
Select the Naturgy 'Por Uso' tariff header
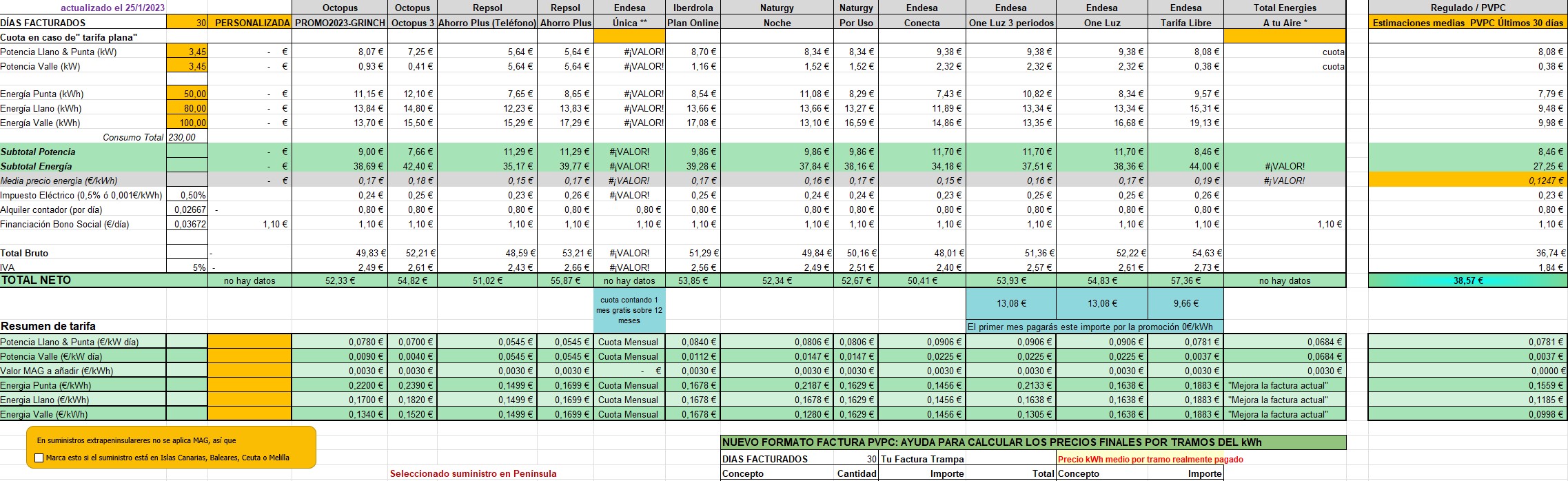click(x=856, y=23)
